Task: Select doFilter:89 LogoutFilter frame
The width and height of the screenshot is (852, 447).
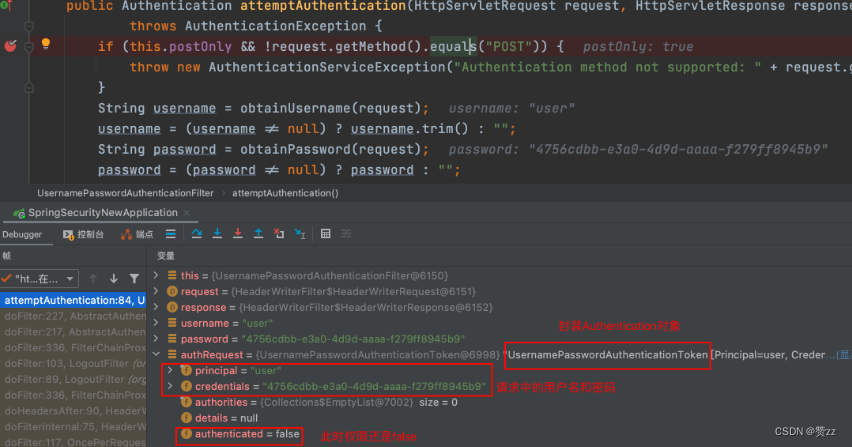Action: (73, 379)
